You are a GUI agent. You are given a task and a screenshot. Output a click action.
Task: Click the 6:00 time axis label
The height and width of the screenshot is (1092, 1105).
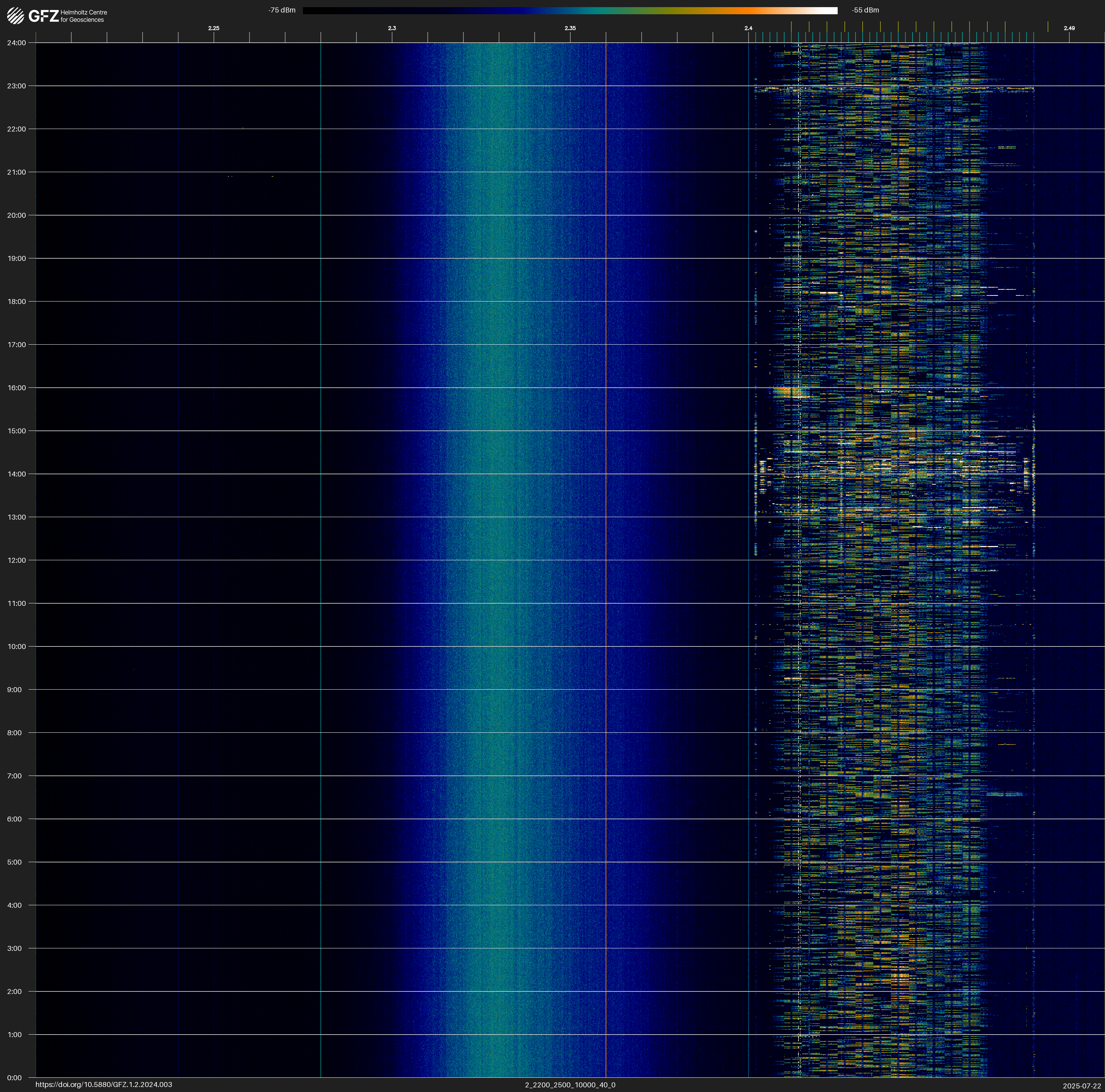14,819
